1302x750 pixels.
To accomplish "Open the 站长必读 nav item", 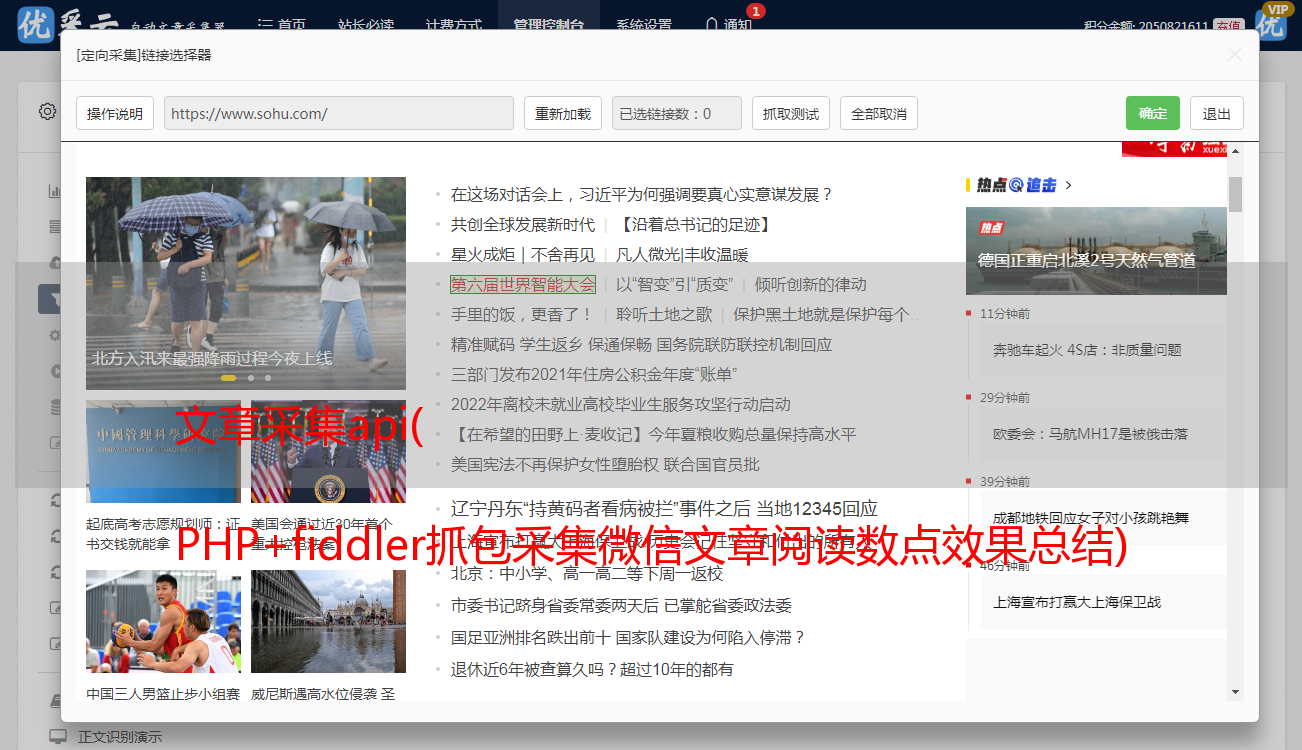I will tap(365, 24).
